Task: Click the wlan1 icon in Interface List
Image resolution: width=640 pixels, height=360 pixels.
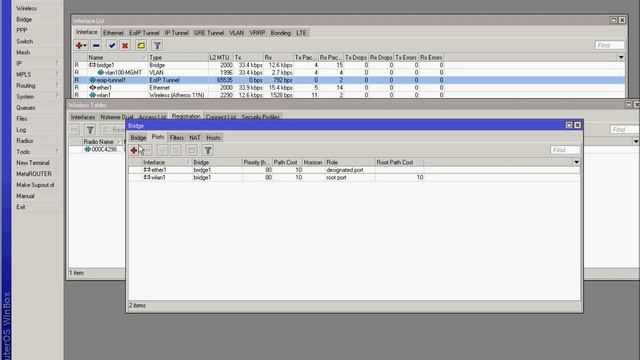Action: pyautogui.click(x=92, y=95)
